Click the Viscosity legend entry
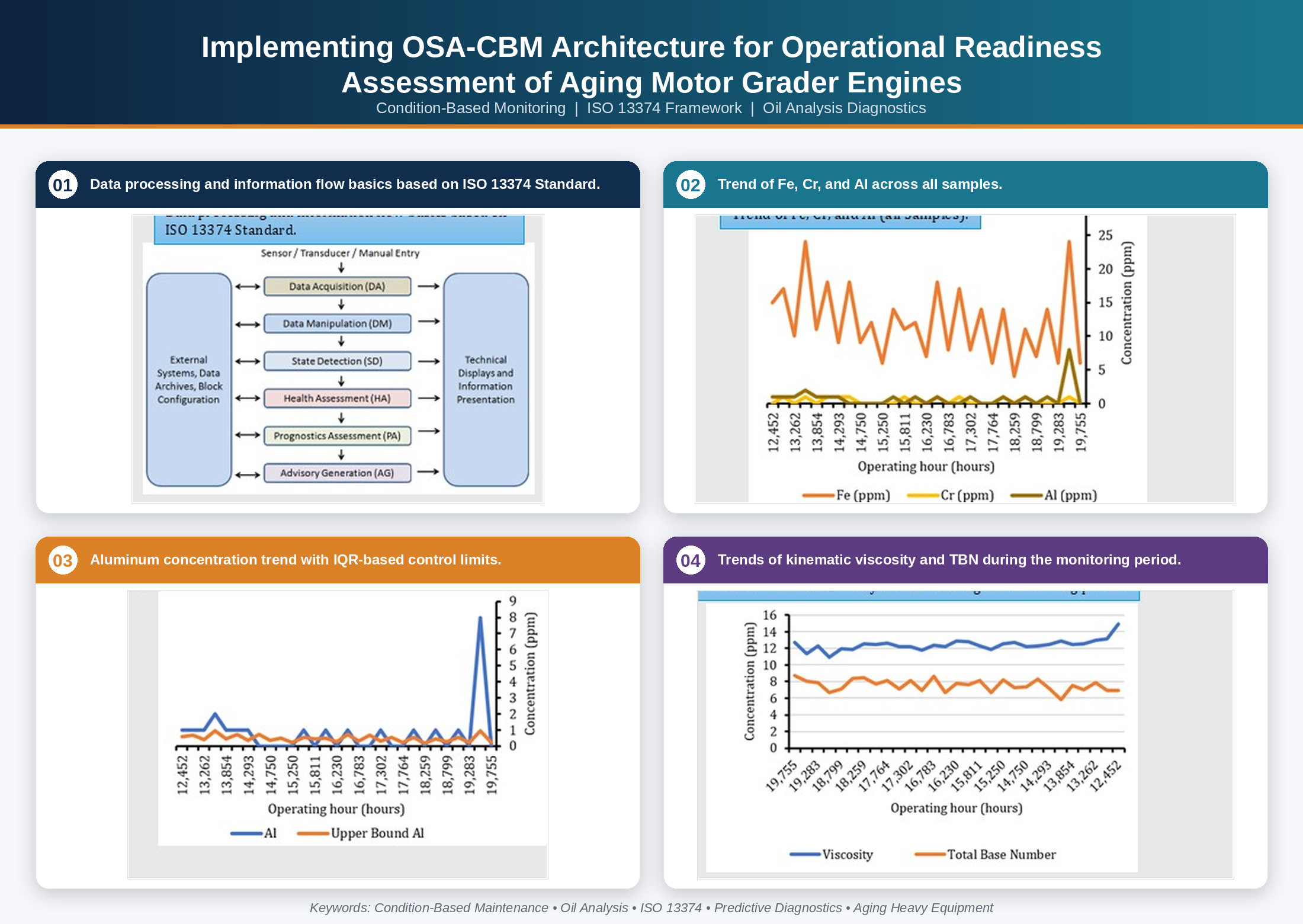The image size is (1303, 924). click(x=832, y=854)
